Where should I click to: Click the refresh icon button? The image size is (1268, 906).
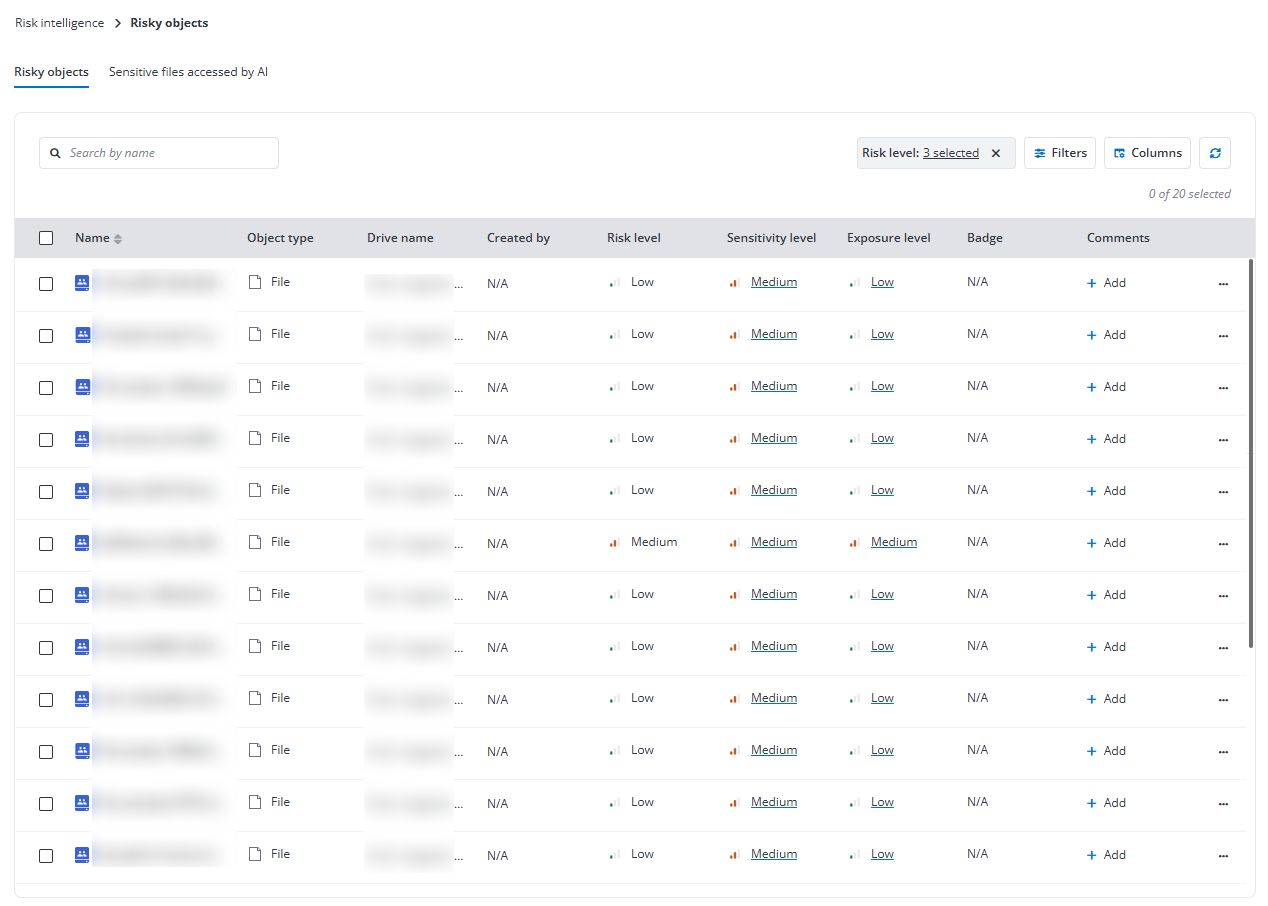coord(1215,153)
